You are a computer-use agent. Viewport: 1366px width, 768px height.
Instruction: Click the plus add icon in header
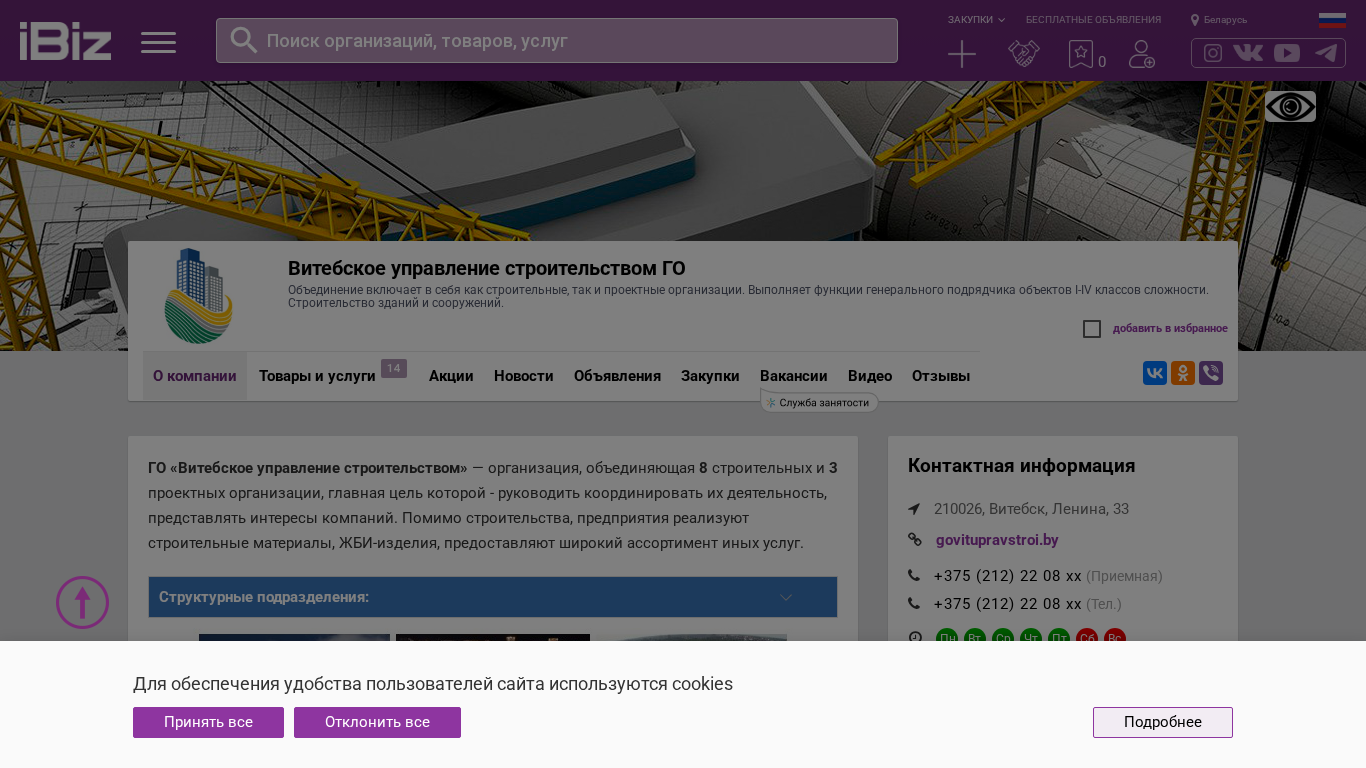(962, 54)
